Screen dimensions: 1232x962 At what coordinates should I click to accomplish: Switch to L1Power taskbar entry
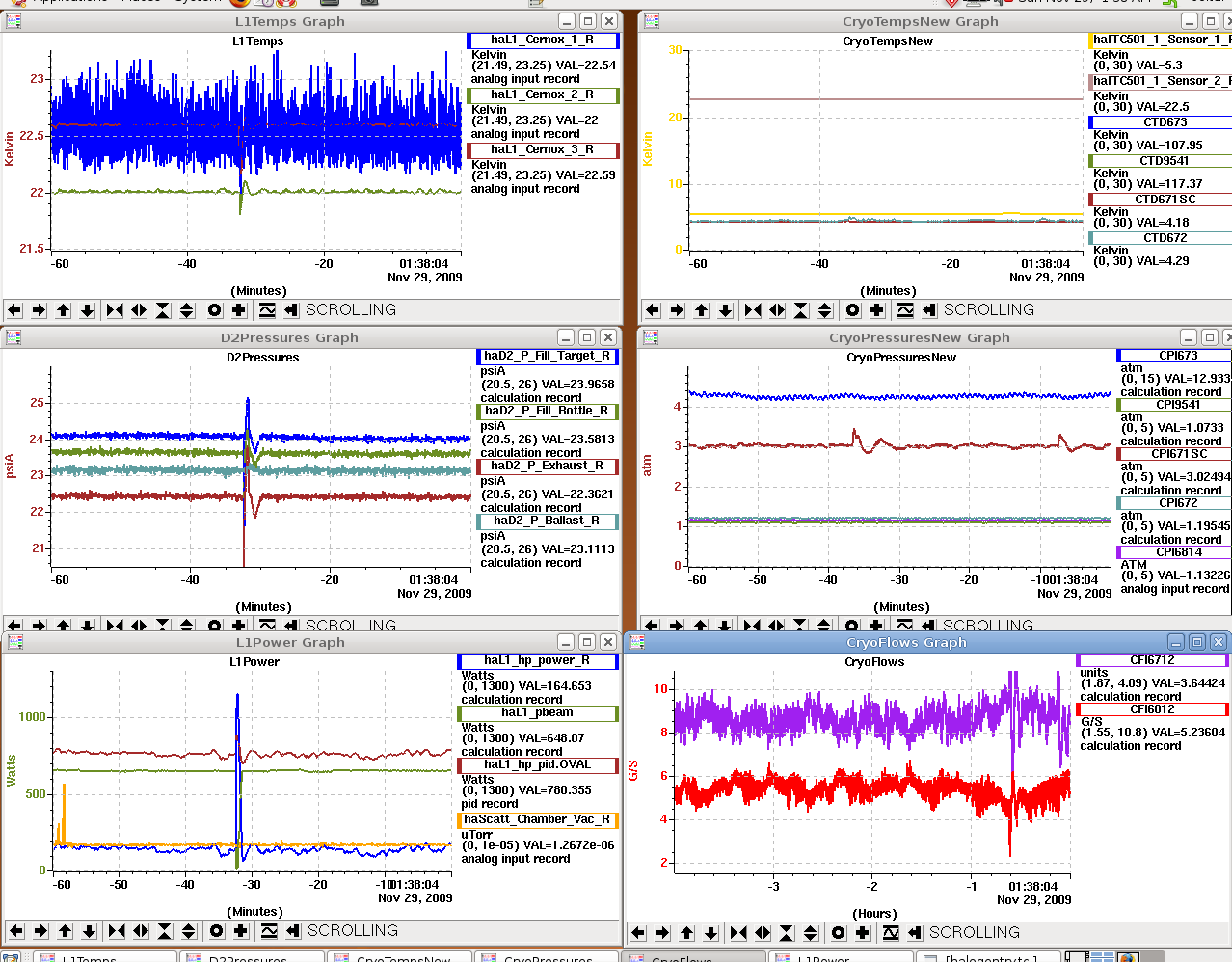tap(841, 957)
